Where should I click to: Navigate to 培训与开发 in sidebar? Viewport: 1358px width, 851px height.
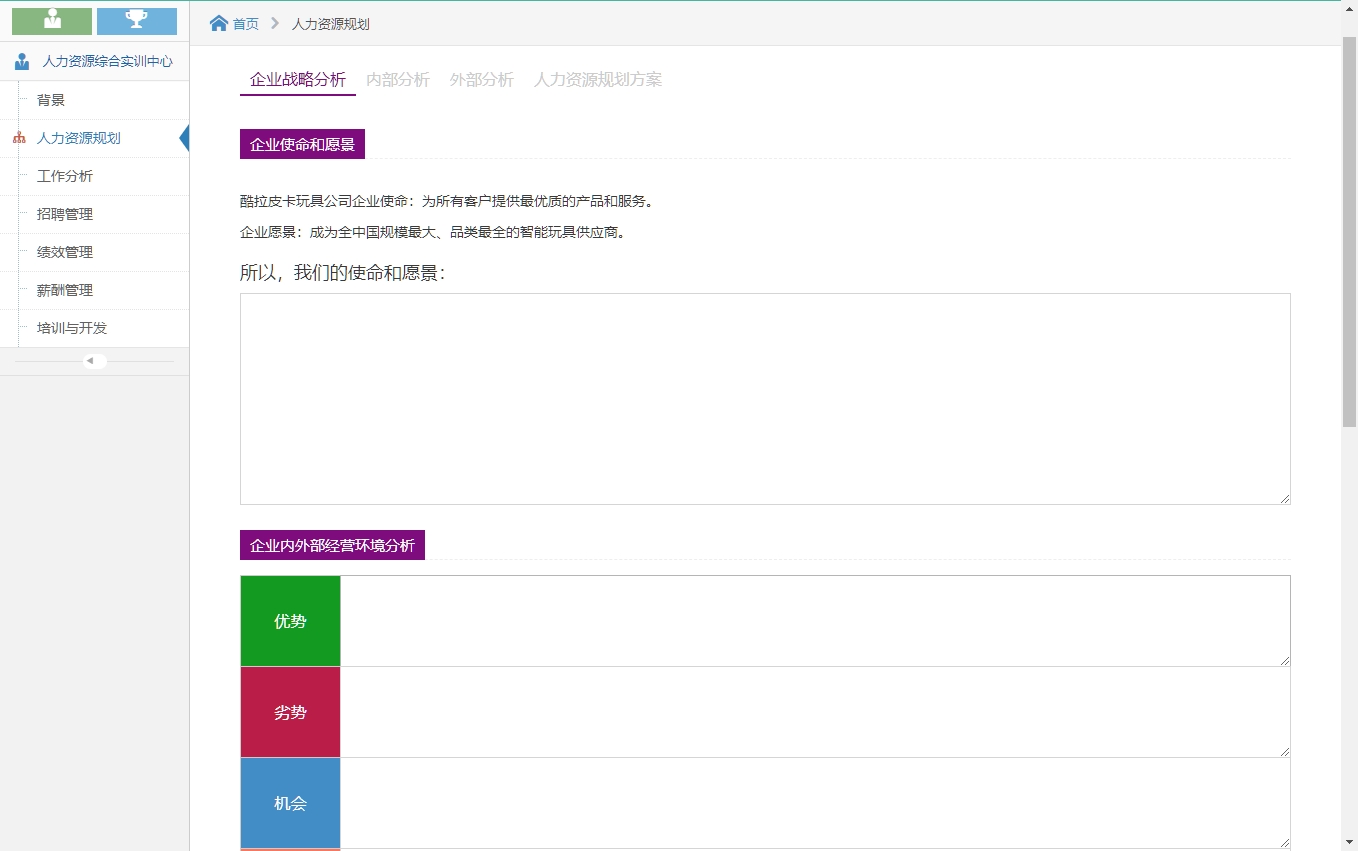tap(72, 328)
